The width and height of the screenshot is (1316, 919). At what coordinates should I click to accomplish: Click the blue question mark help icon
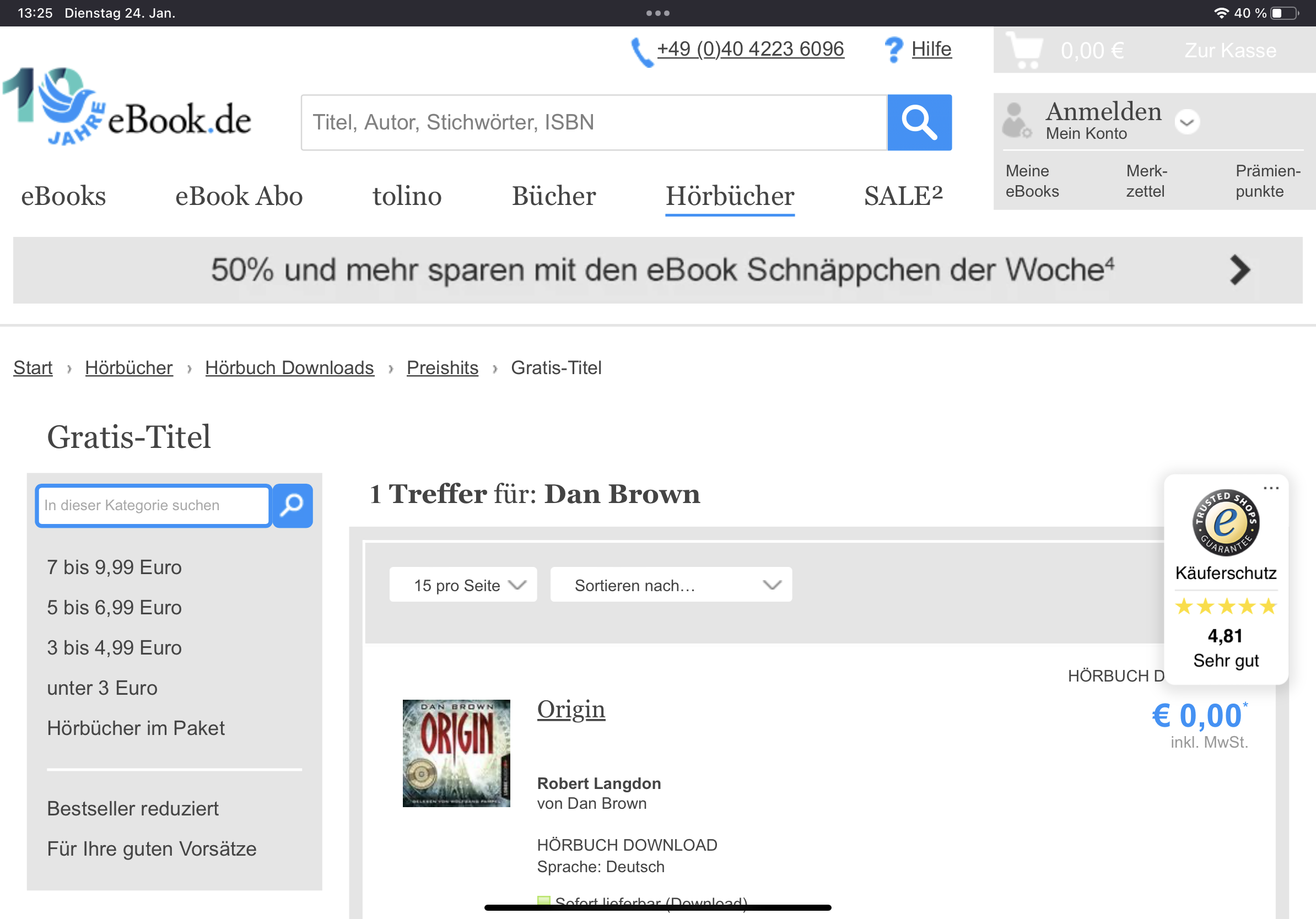893,50
